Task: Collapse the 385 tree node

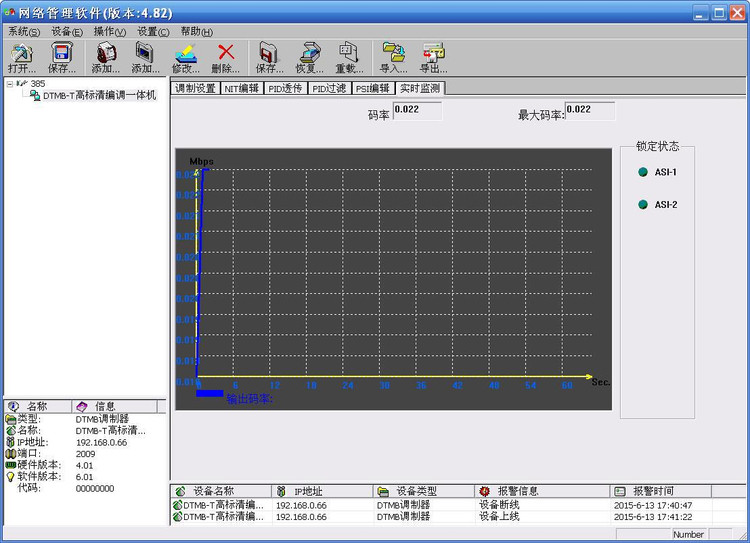Action: 10,84
